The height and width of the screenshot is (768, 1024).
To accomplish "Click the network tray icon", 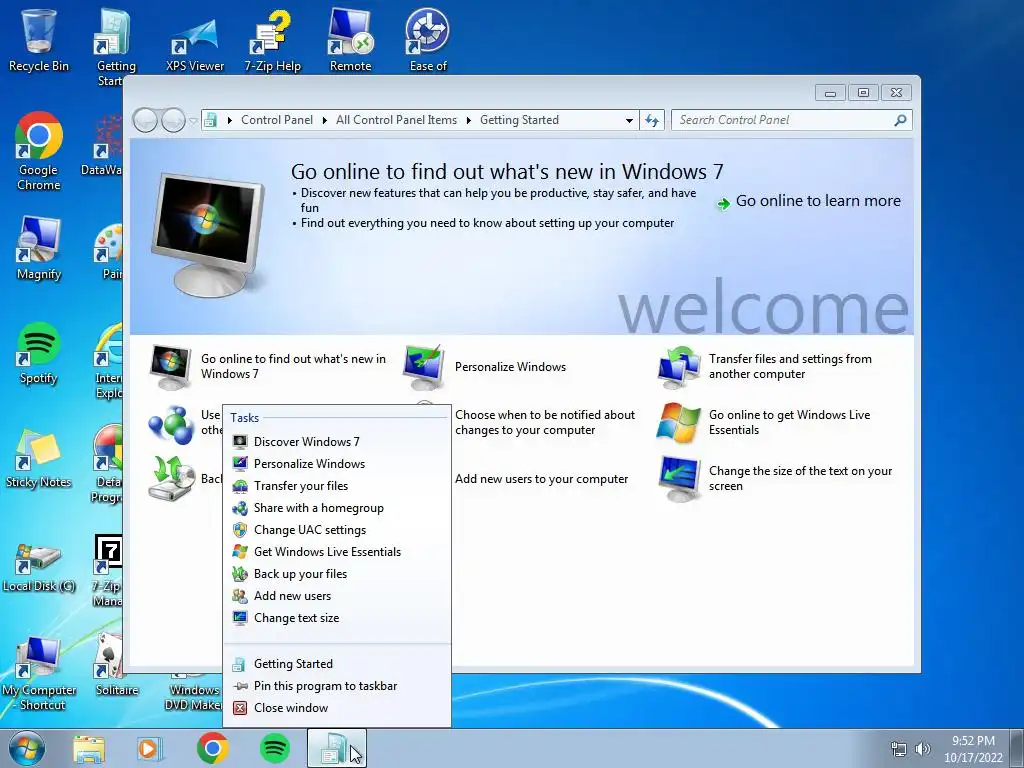I will (899, 749).
